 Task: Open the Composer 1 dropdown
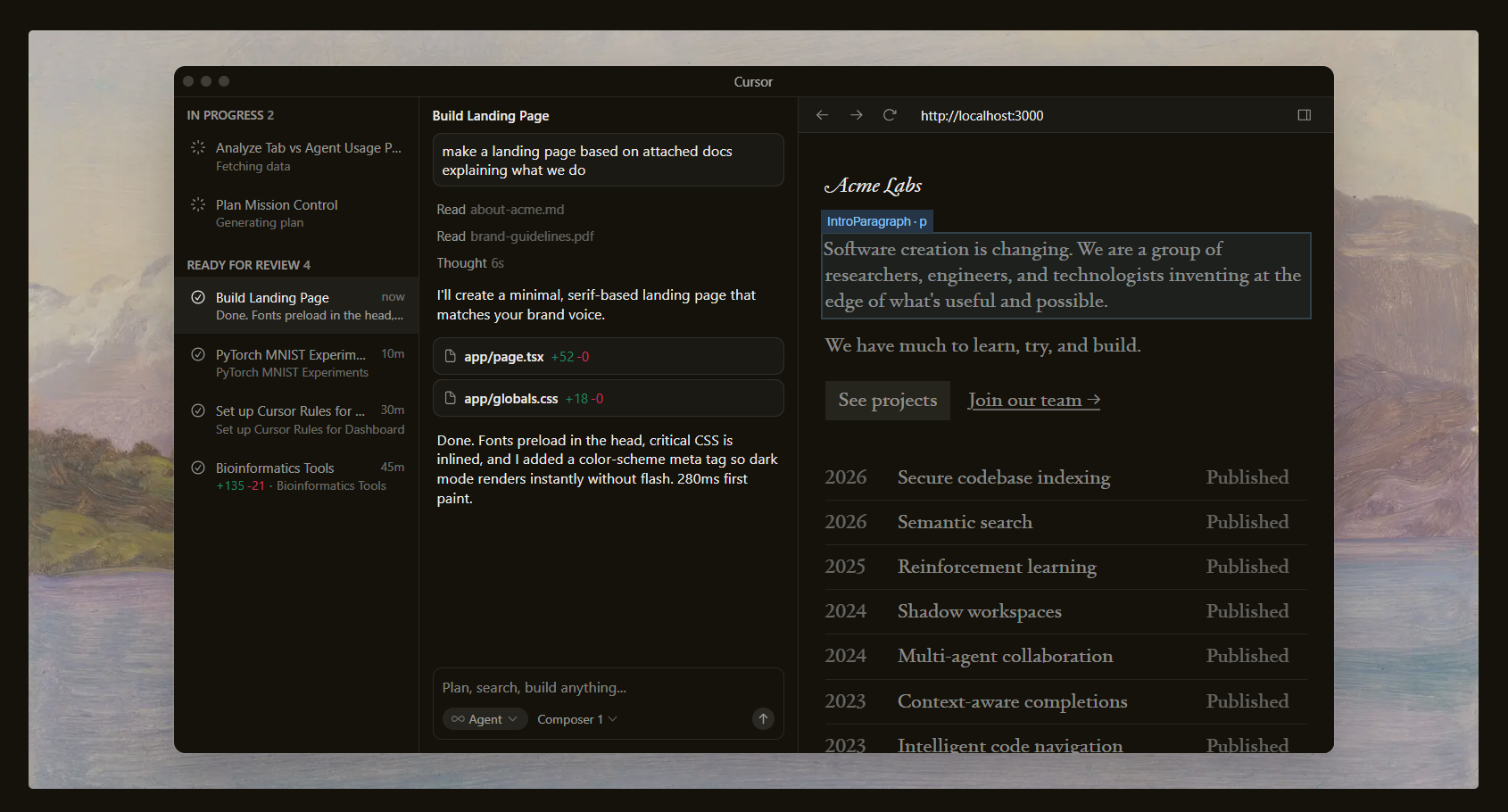(x=576, y=718)
